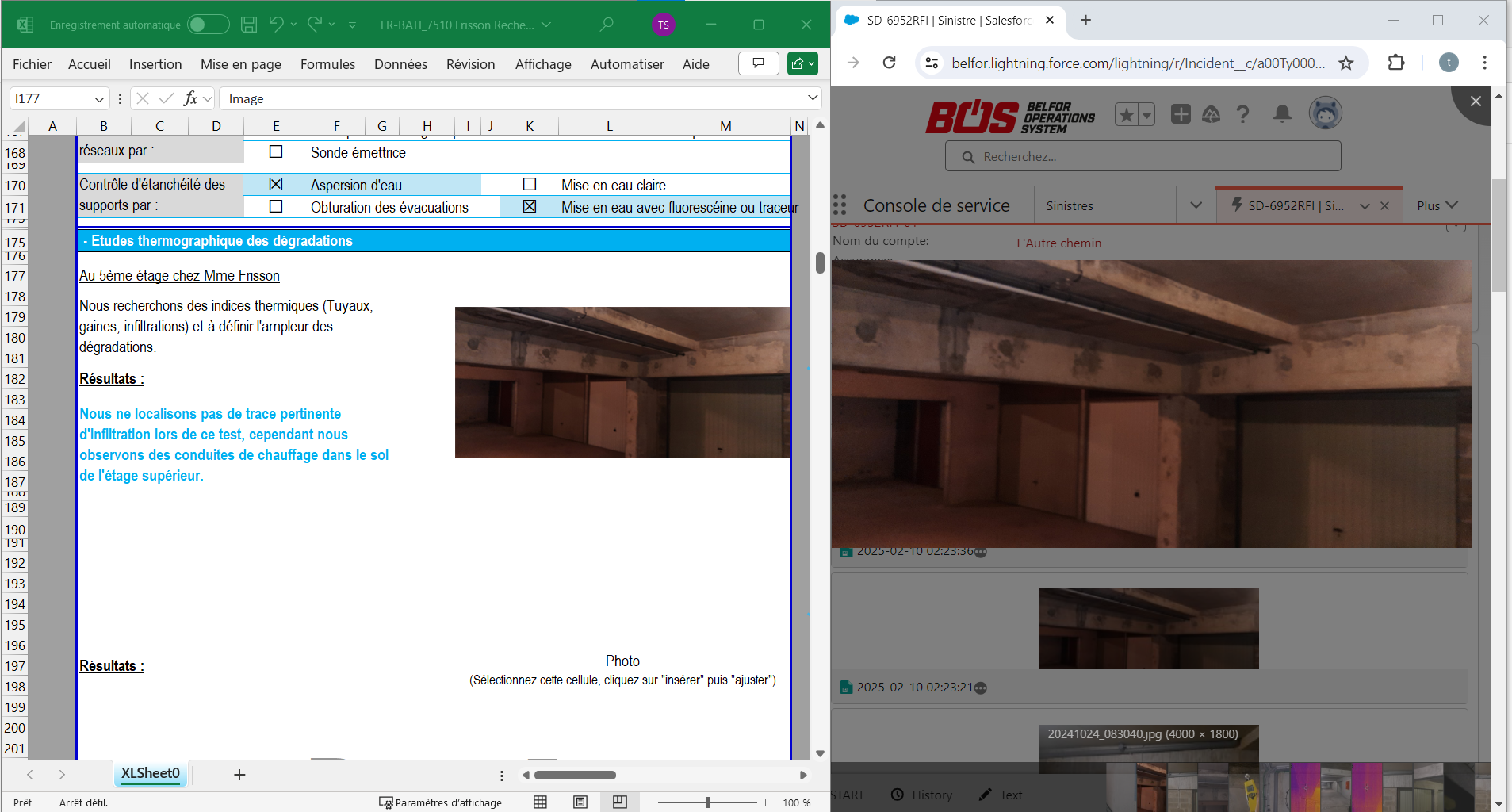1512x812 pixels.
Task: Cancel formula entry with the X icon
Action: 143,98
